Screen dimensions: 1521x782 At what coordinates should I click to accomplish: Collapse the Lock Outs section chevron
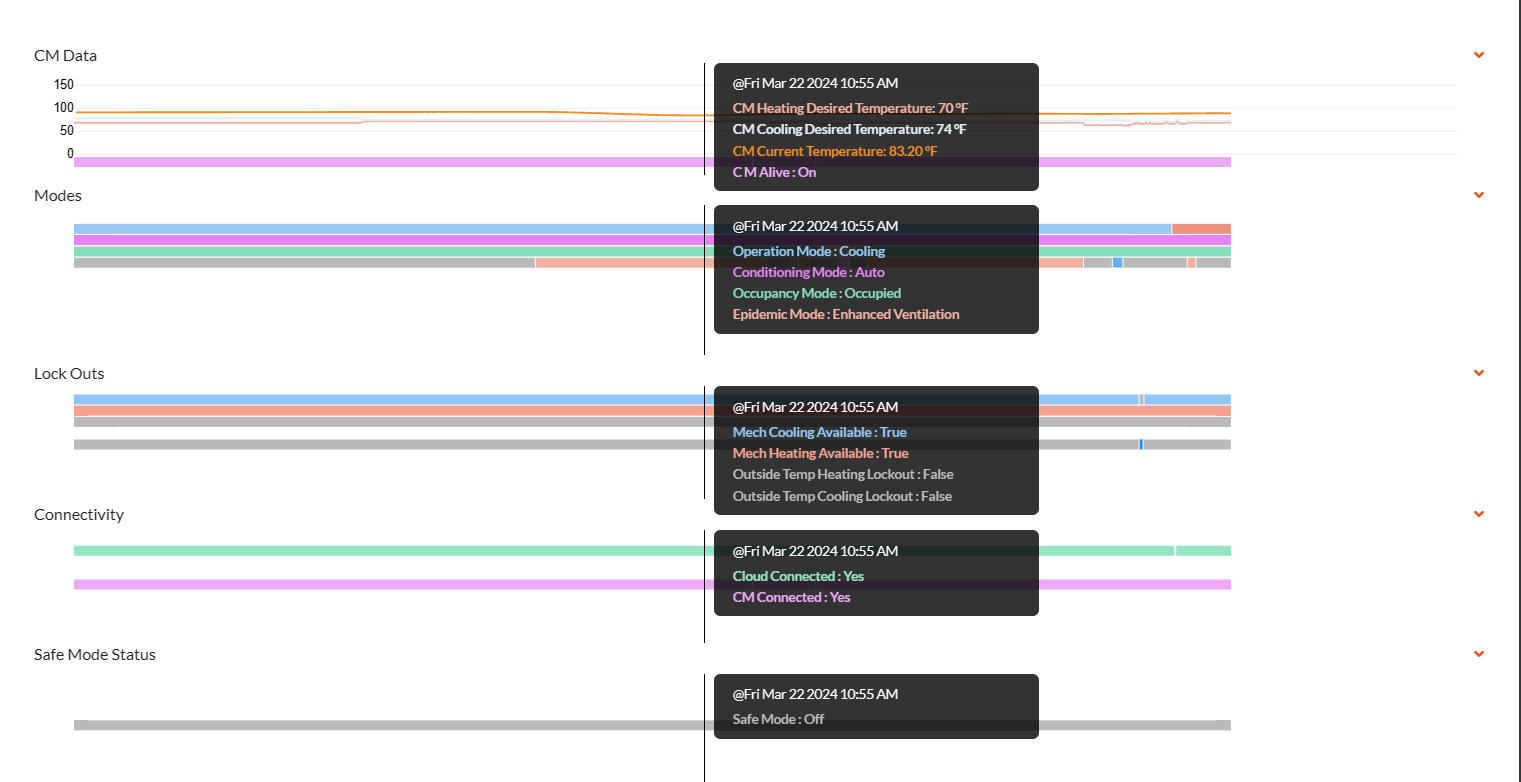[x=1479, y=373]
